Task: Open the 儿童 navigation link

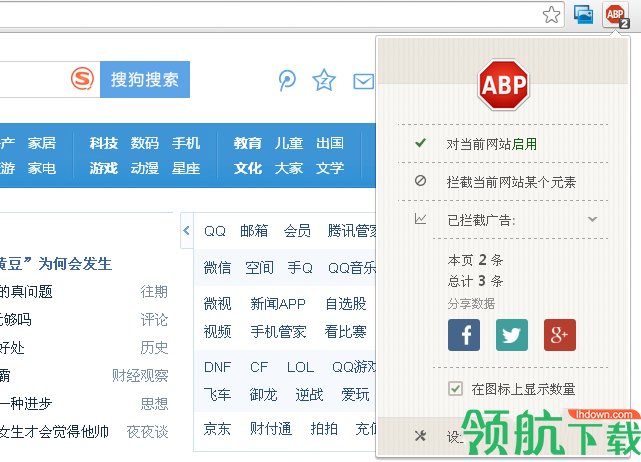Action: point(289,143)
